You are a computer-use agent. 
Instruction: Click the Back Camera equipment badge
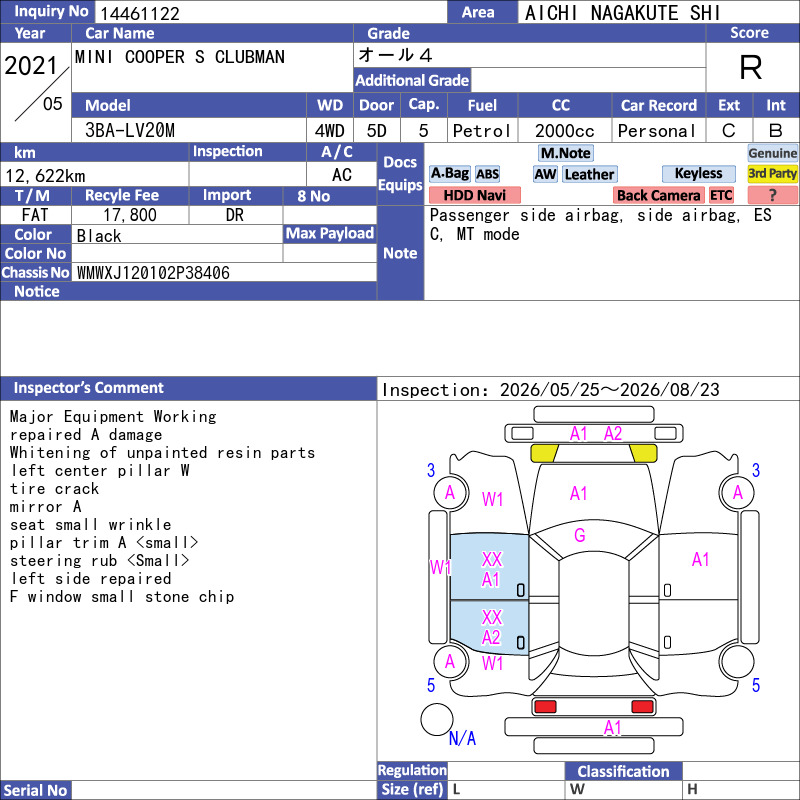click(658, 195)
